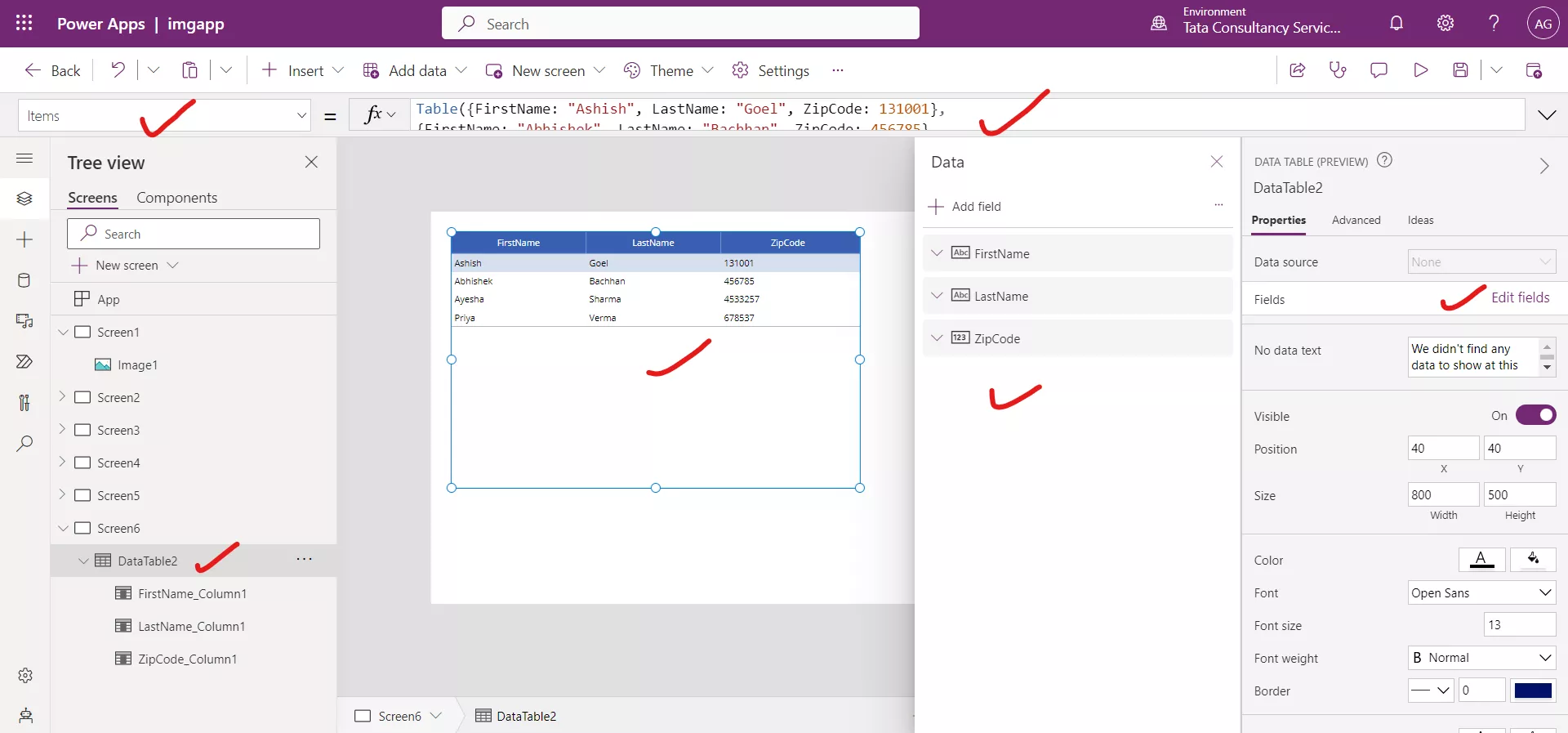Click New screen in Tree view
The width and height of the screenshot is (1568, 733).
coord(125,265)
